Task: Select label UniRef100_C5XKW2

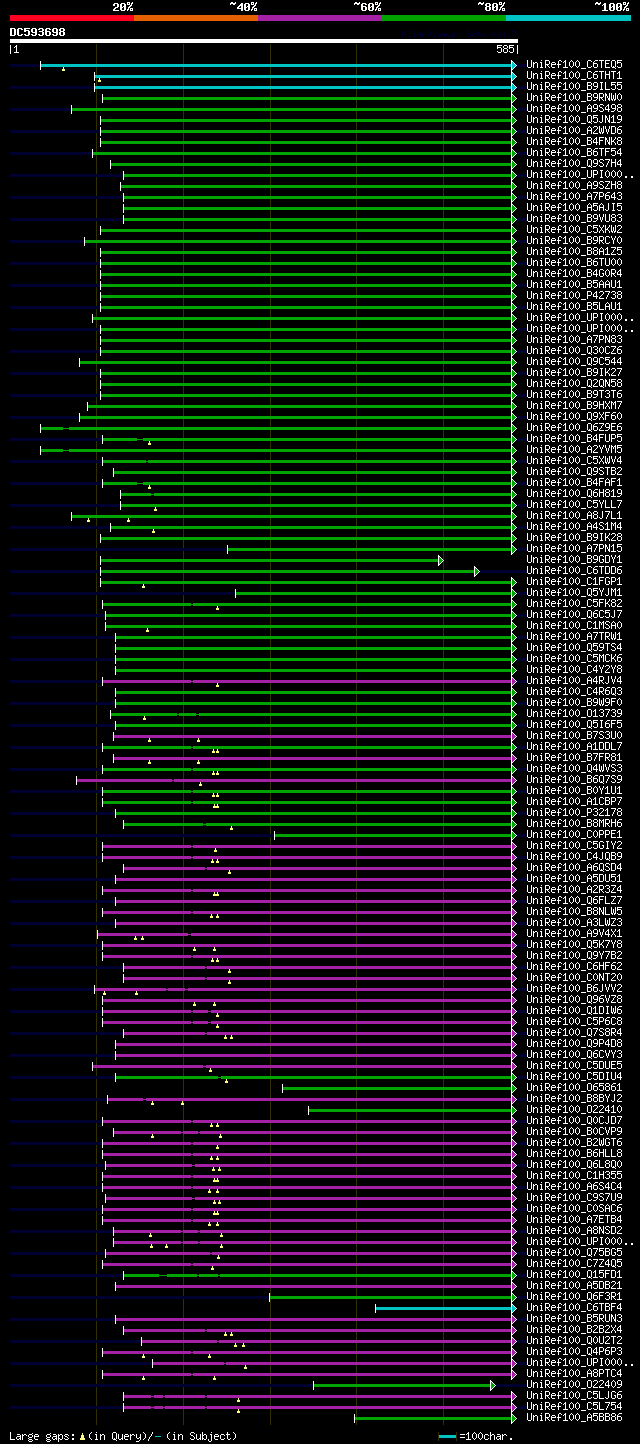Action: 574,229
